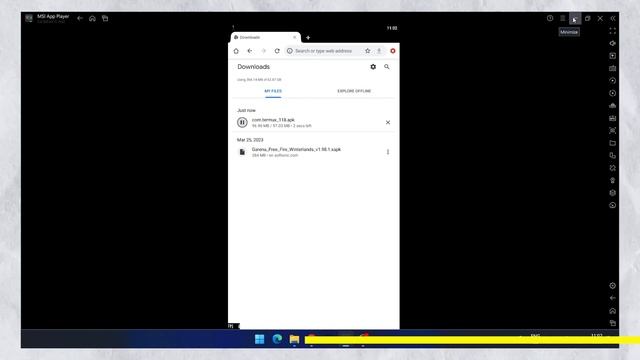Open the Windows Start menu
The width and height of the screenshot is (640, 360).
pos(260,339)
